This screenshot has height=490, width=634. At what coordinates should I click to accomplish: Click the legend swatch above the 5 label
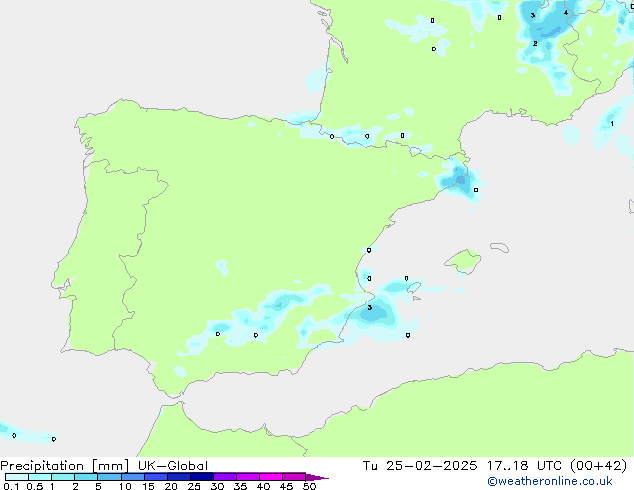[x=109, y=477]
